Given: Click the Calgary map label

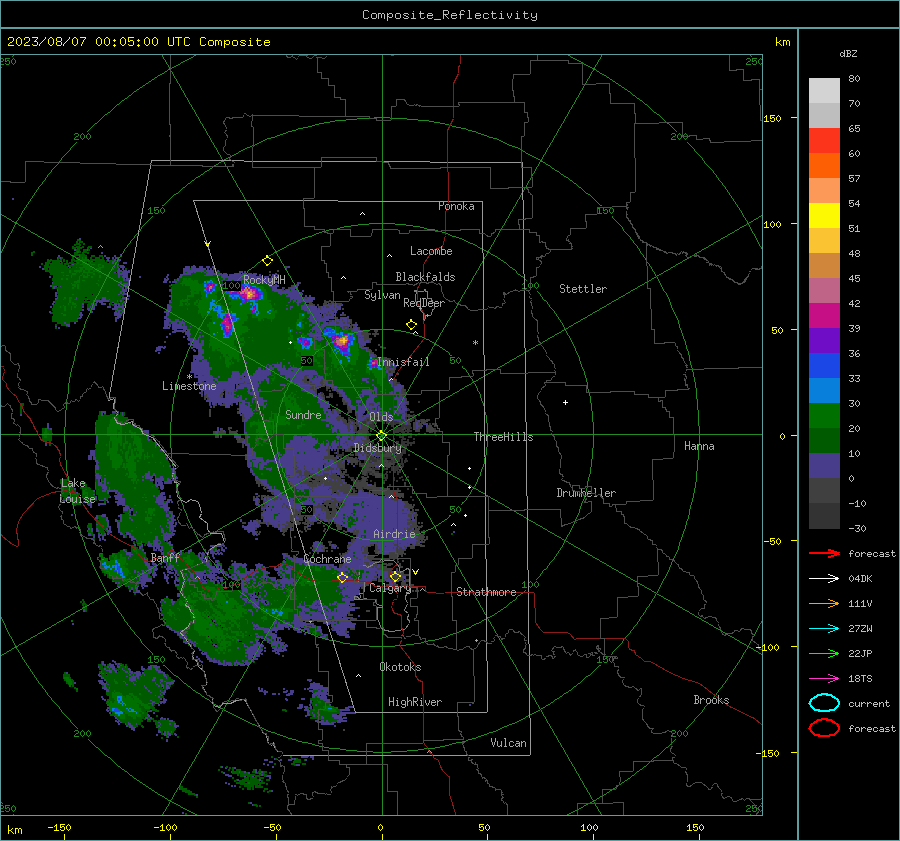Looking at the screenshot, I should (x=390, y=588).
